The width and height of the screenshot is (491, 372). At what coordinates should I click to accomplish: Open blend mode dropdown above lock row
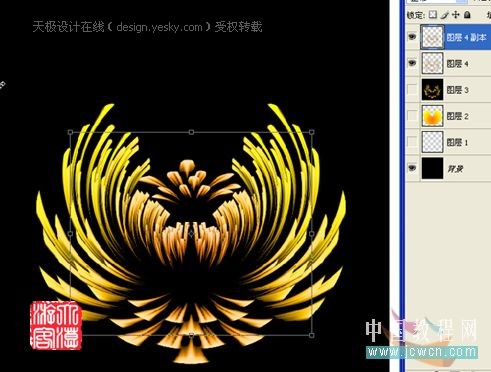click(x=438, y=1)
